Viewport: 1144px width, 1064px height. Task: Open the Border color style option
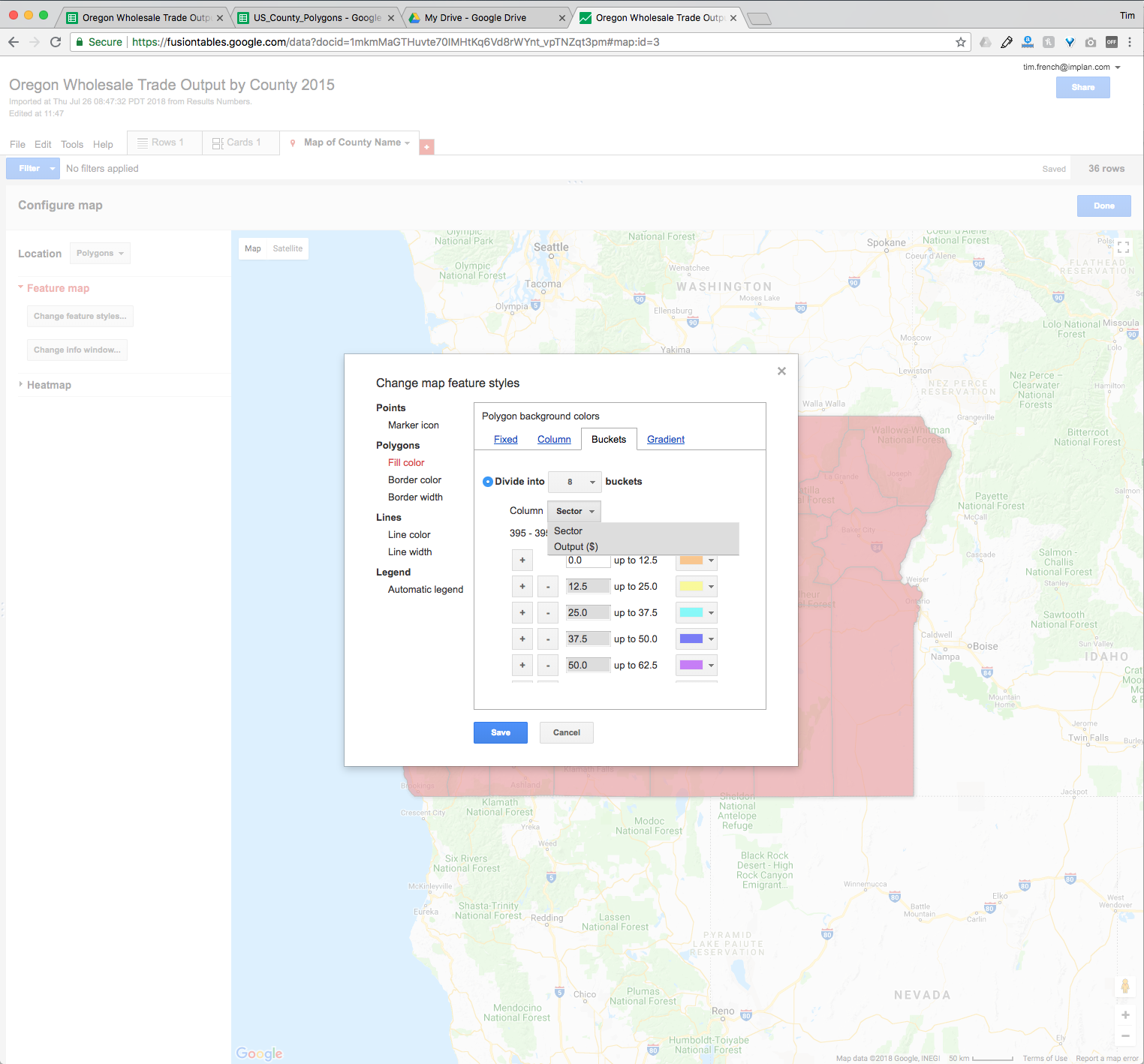click(415, 480)
